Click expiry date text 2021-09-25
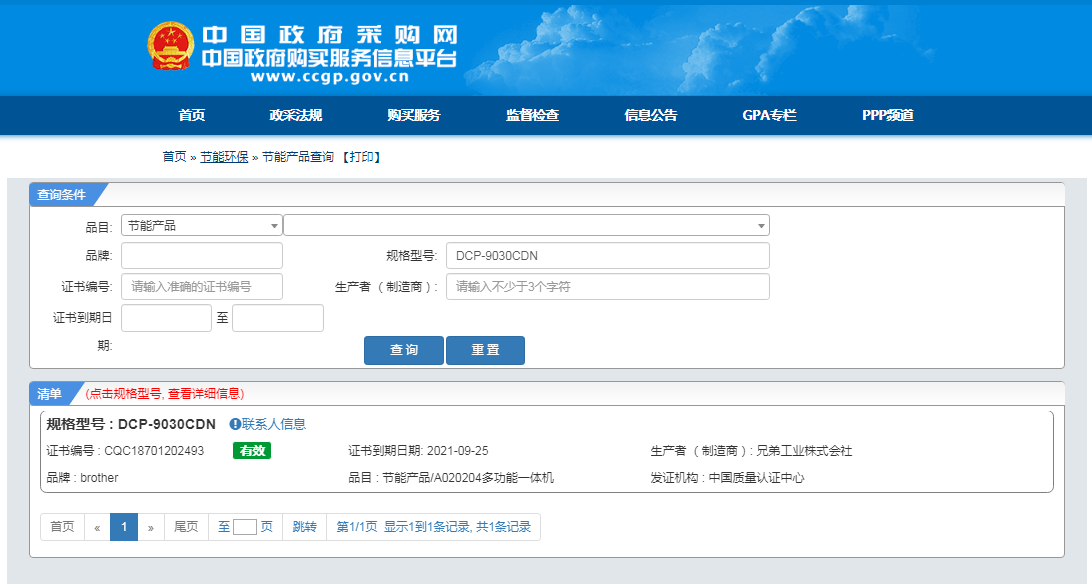 [x=458, y=450]
